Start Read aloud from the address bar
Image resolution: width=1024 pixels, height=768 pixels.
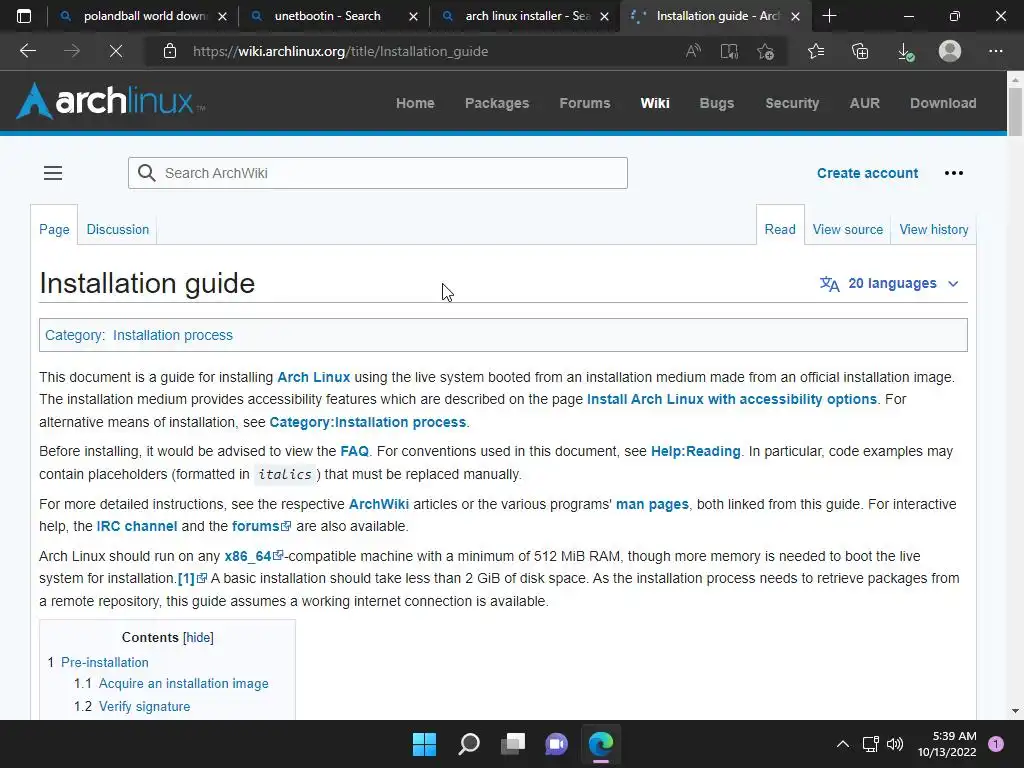pos(693,51)
